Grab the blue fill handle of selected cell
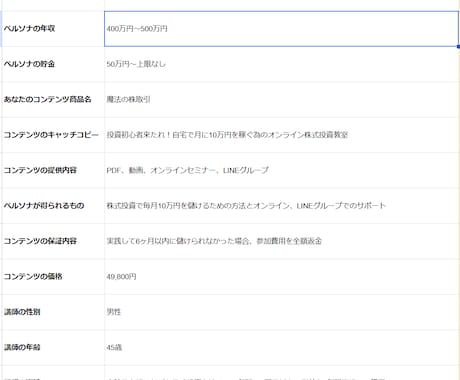This screenshot has width=460, height=380. 458,47
